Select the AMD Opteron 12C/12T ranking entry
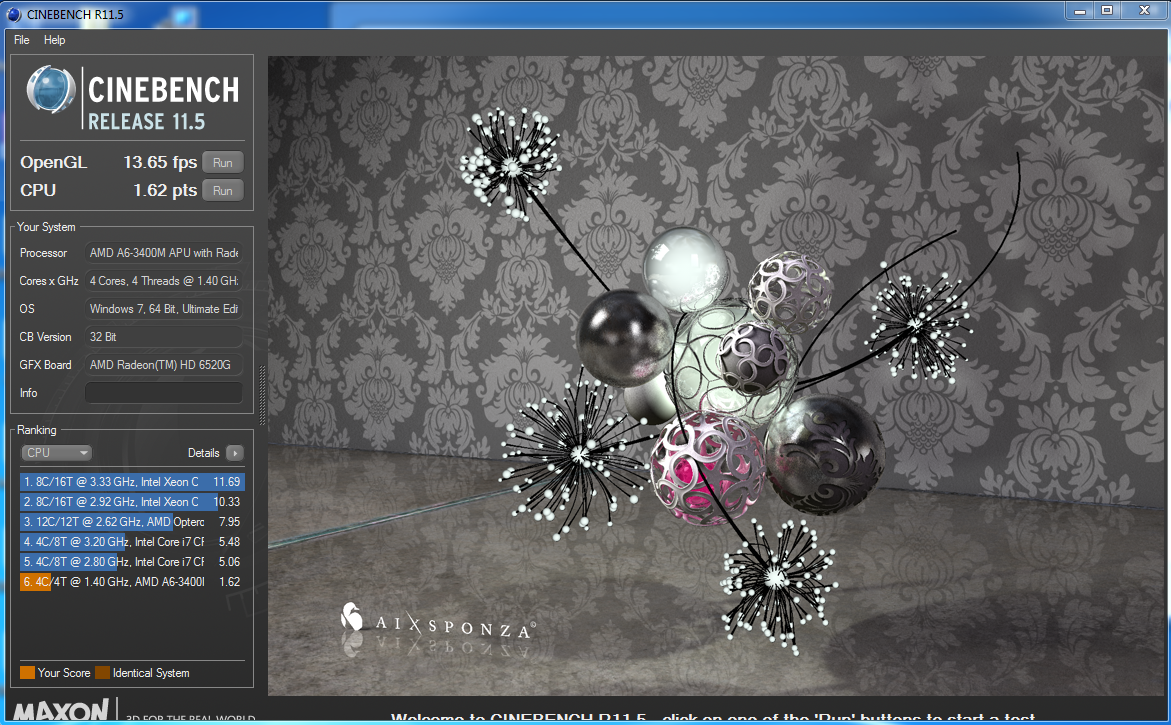This screenshot has height=725, width=1171. (132, 522)
